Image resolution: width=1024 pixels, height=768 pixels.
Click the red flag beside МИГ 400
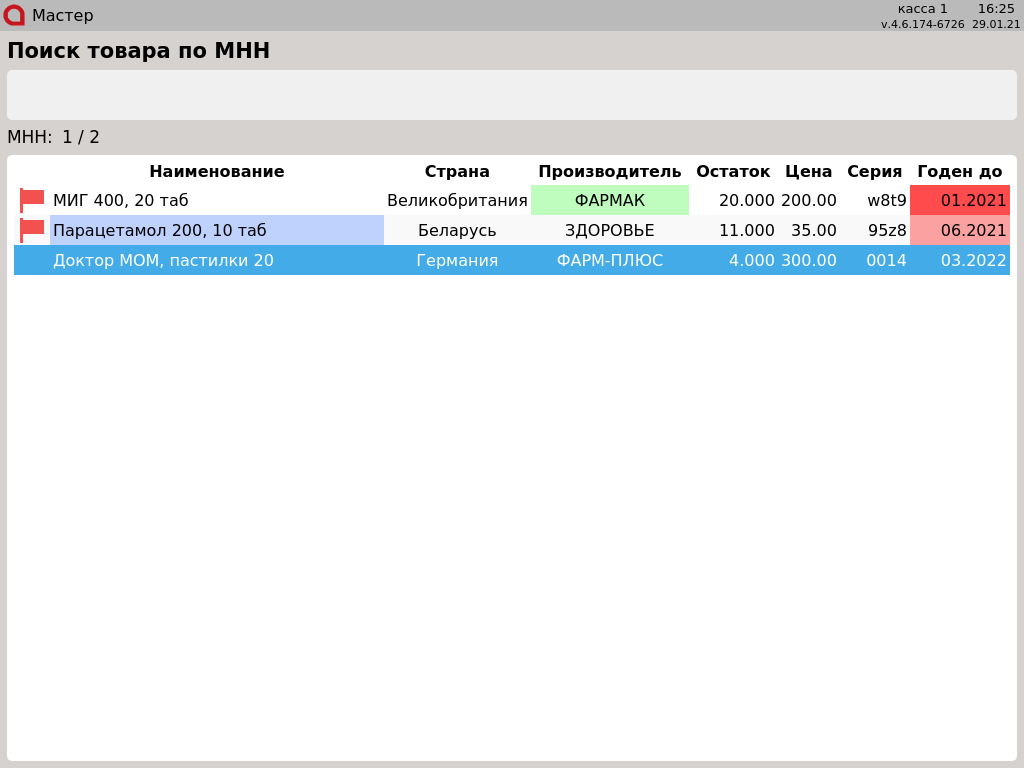pyautogui.click(x=32, y=200)
